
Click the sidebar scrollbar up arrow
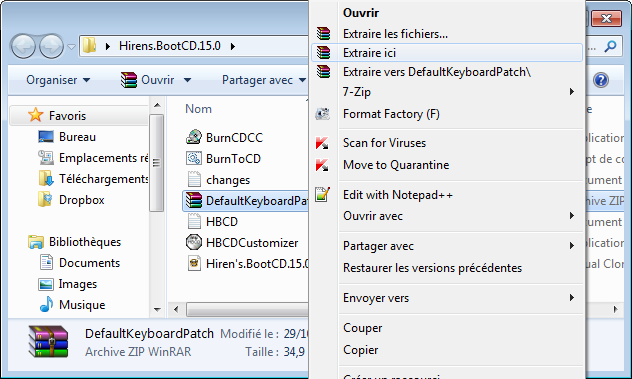157,105
